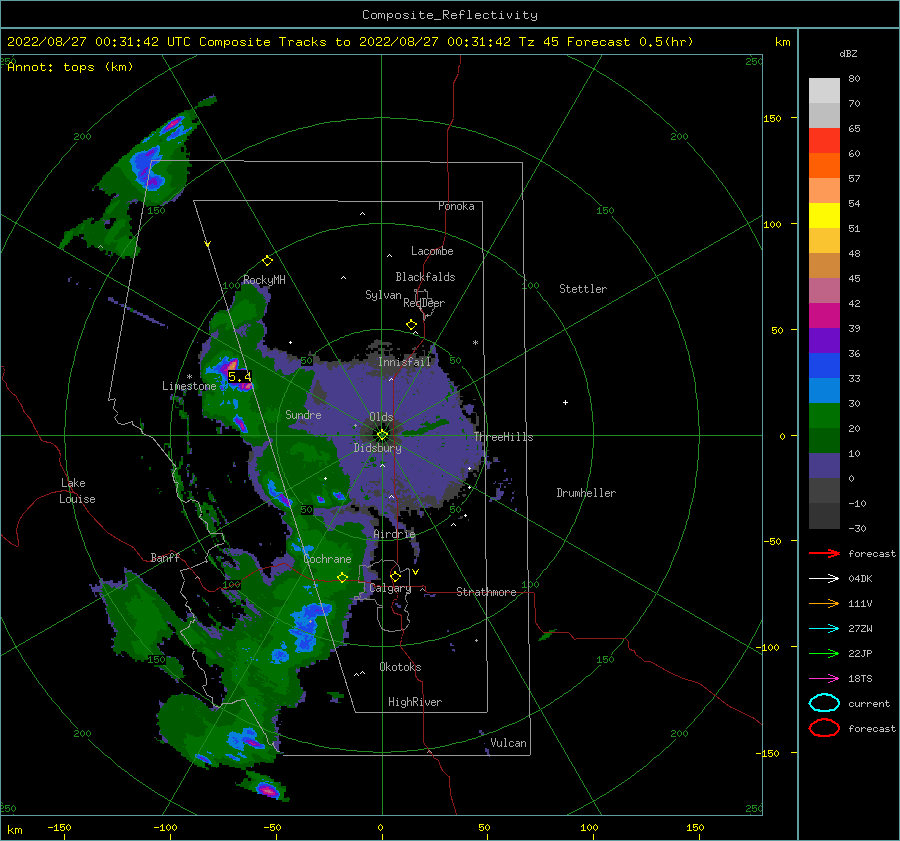Select the blue 36-33 dBZ color block
The image size is (900, 841).
pos(824,366)
